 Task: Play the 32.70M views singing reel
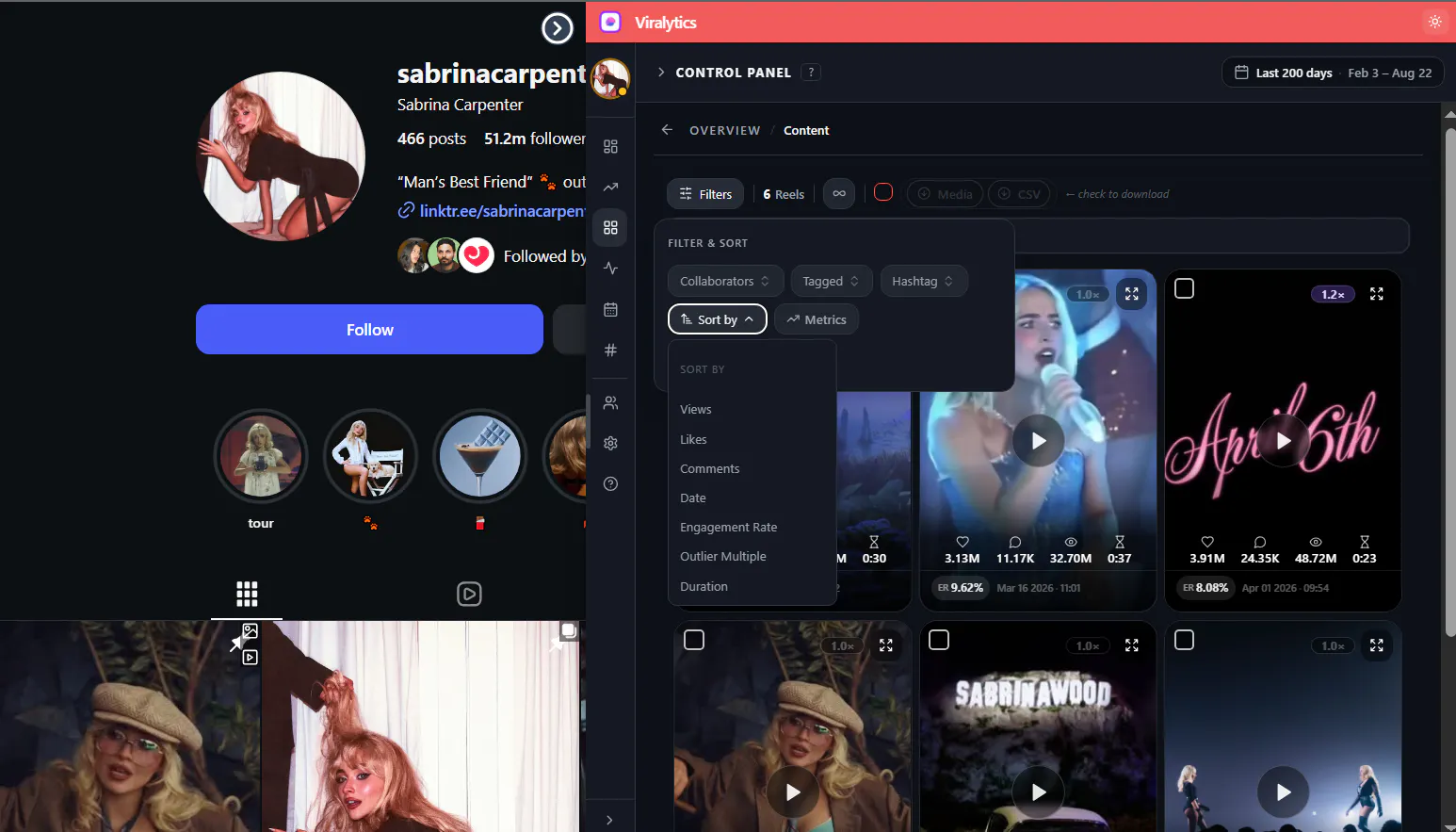1038,440
